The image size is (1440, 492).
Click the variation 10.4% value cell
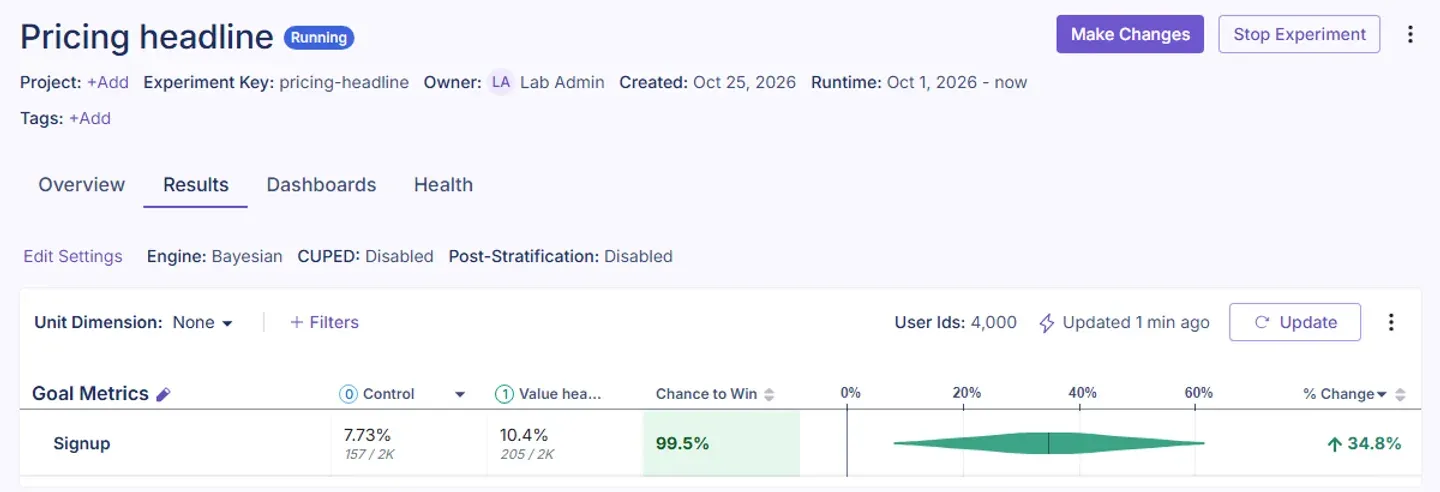click(x=564, y=443)
